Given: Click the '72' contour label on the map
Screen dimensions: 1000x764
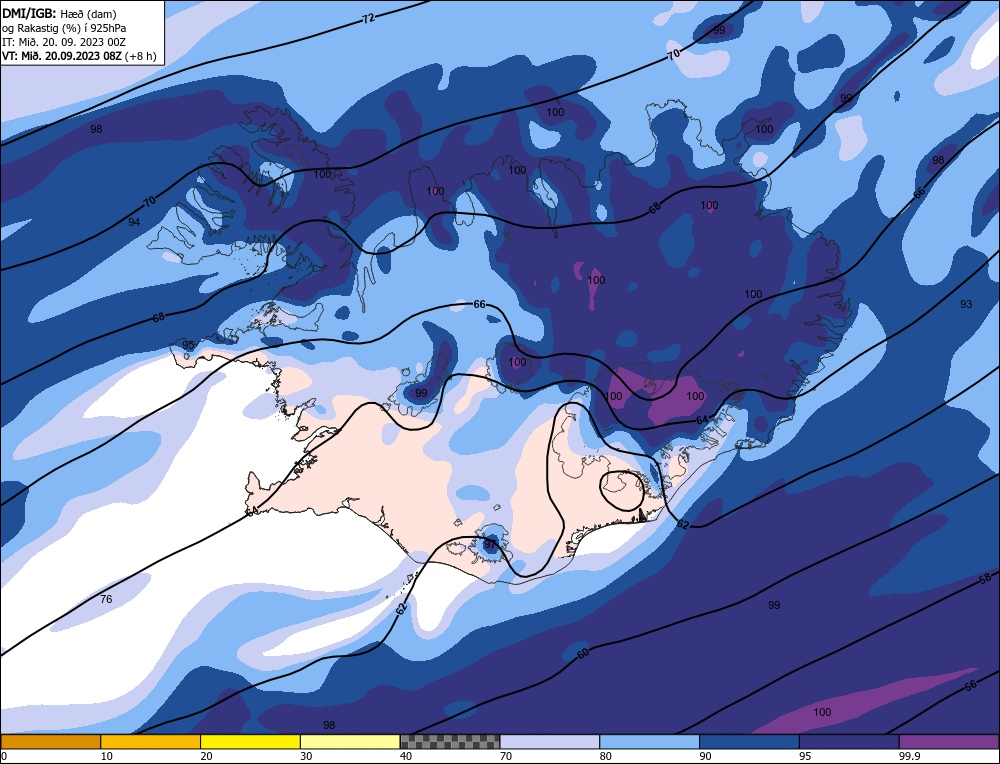Looking at the screenshot, I should click(x=368, y=18).
